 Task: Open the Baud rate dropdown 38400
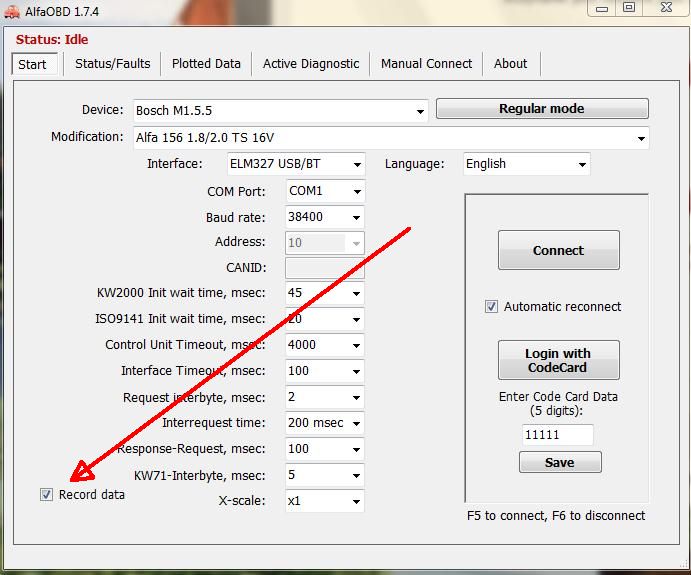325,217
